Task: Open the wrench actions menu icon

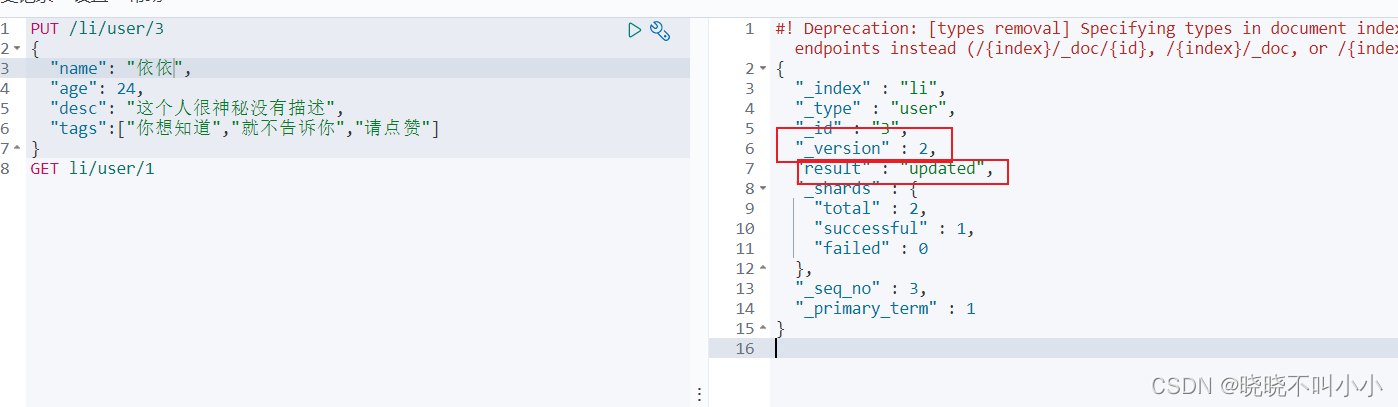Action: tap(659, 30)
